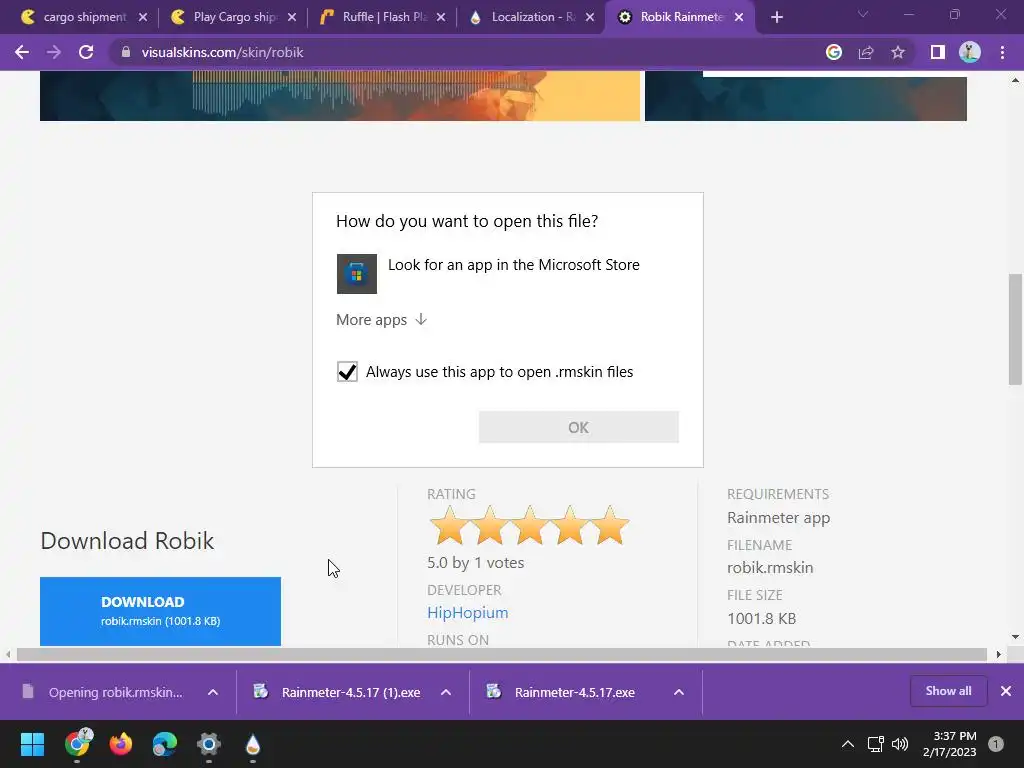Open Rainmeter-4.5.17 (1).exe download
The image size is (1024, 768).
point(338,692)
